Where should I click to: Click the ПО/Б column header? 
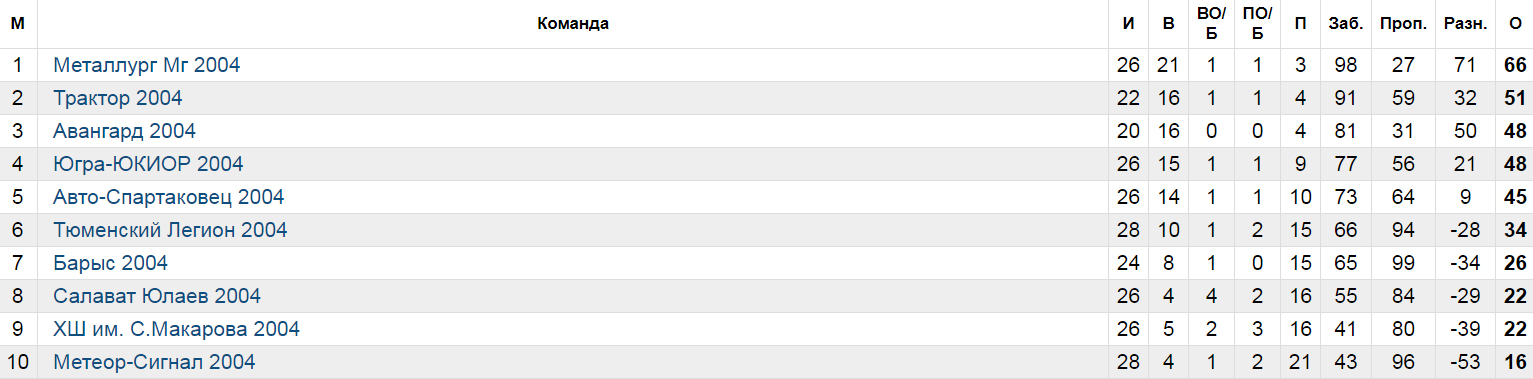pyautogui.click(x=1257, y=24)
